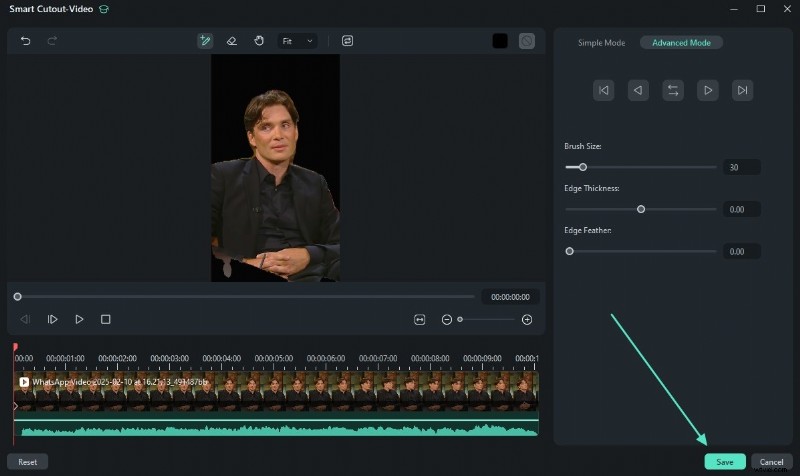Play the video preview
Viewport: 800px width, 476px height.
click(x=79, y=319)
